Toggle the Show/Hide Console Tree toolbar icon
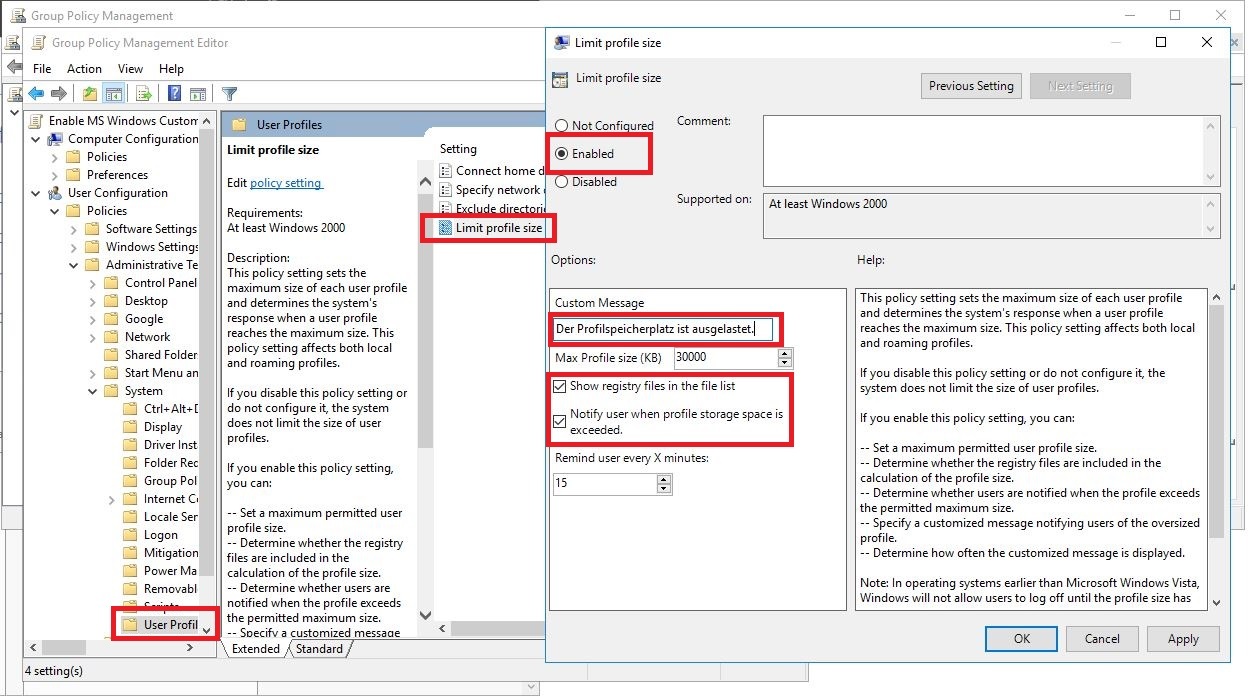1252x696 pixels. (114, 94)
